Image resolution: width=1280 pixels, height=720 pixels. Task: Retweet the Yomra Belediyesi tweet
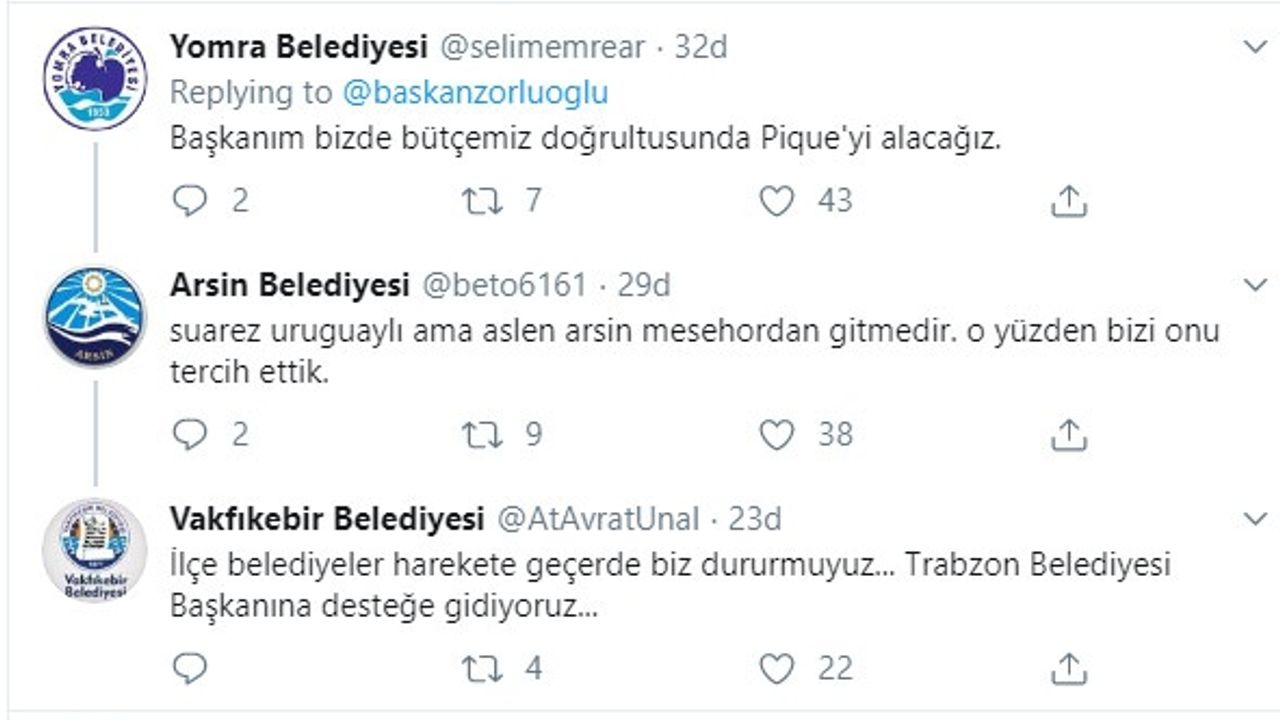click(x=481, y=201)
